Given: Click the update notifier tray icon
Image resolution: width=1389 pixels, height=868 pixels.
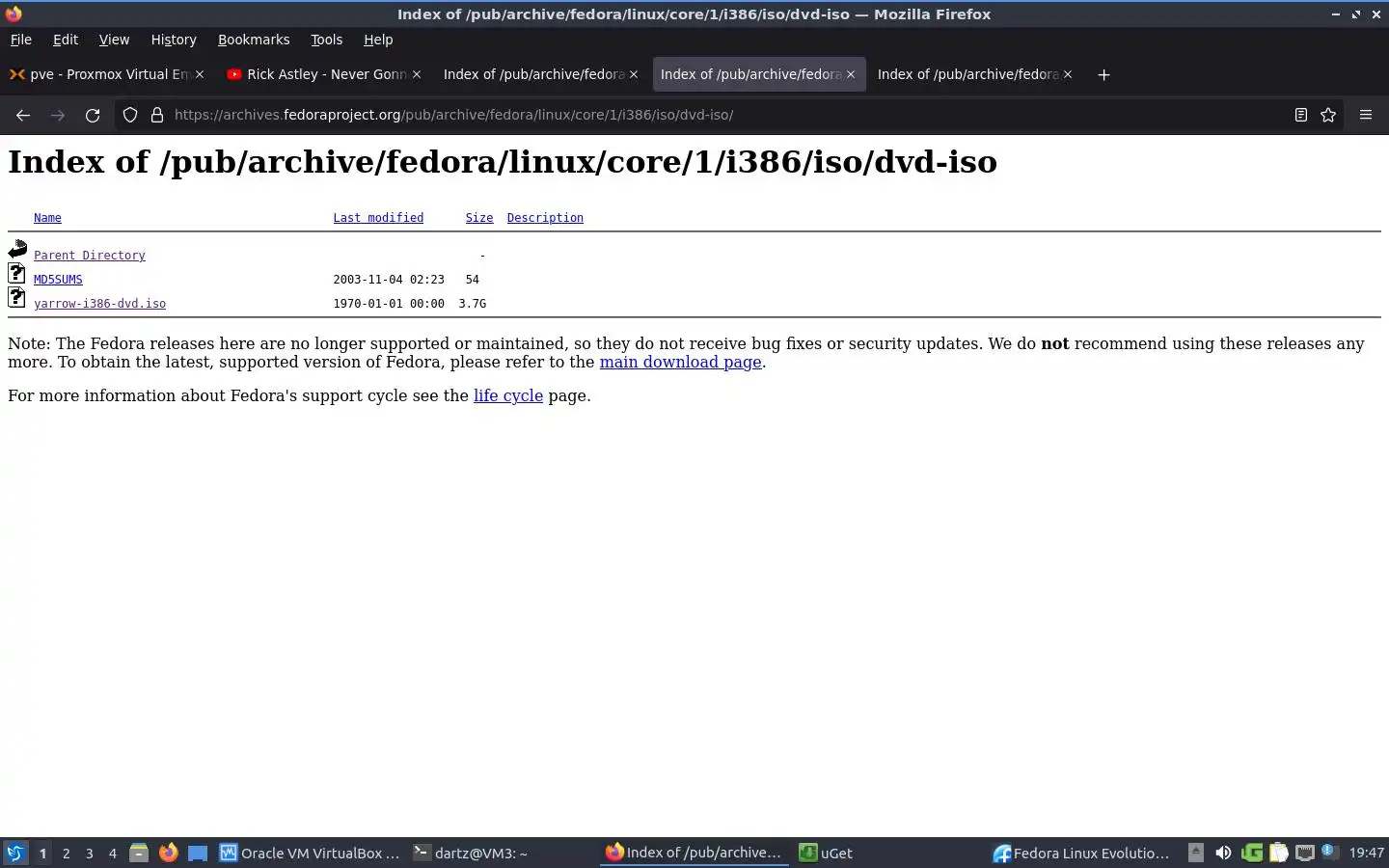Looking at the screenshot, I should 1329,852.
